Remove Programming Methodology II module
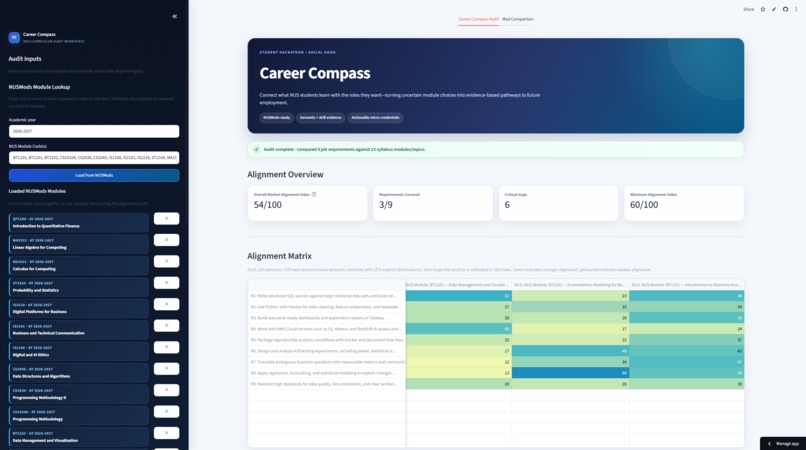Image resolution: width=806 pixels, height=450 pixels. (167, 390)
